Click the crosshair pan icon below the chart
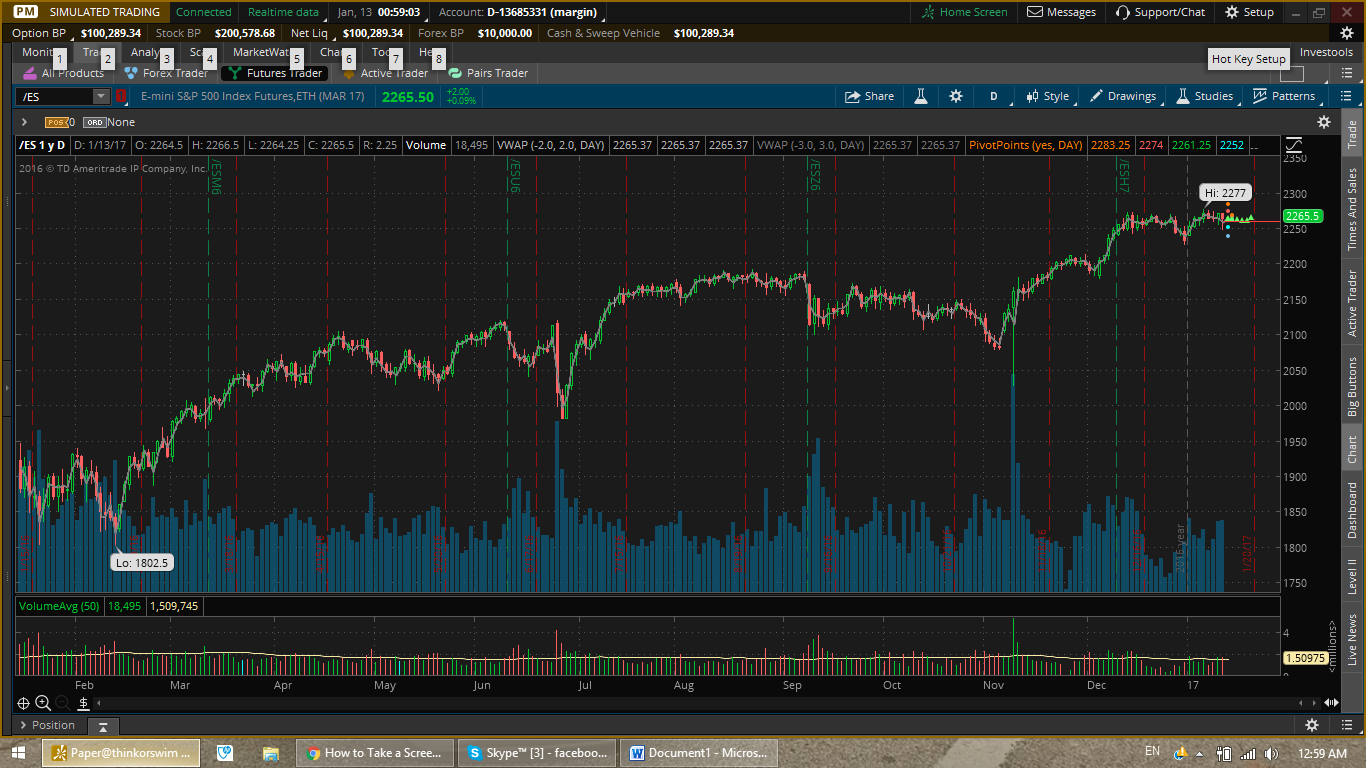The image size is (1366, 768). 23,703
